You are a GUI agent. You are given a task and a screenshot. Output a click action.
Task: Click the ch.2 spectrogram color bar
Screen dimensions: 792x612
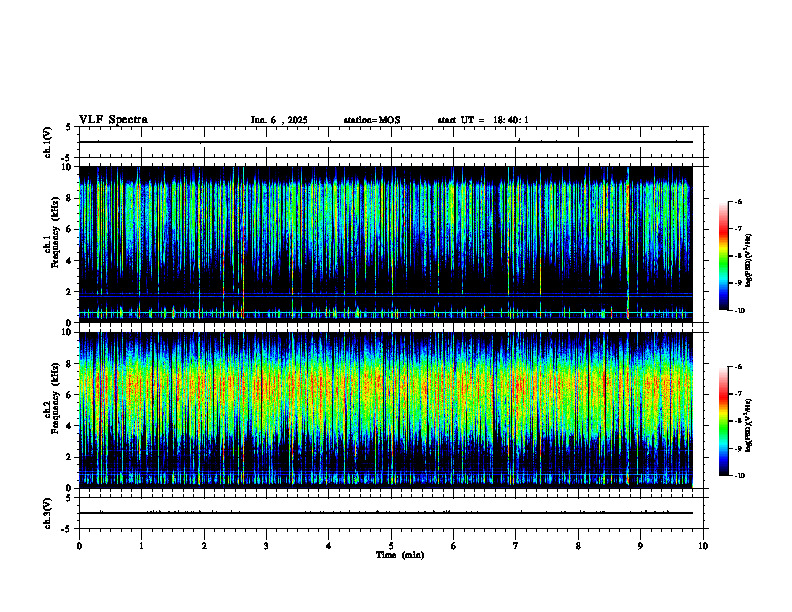(724, 421)
